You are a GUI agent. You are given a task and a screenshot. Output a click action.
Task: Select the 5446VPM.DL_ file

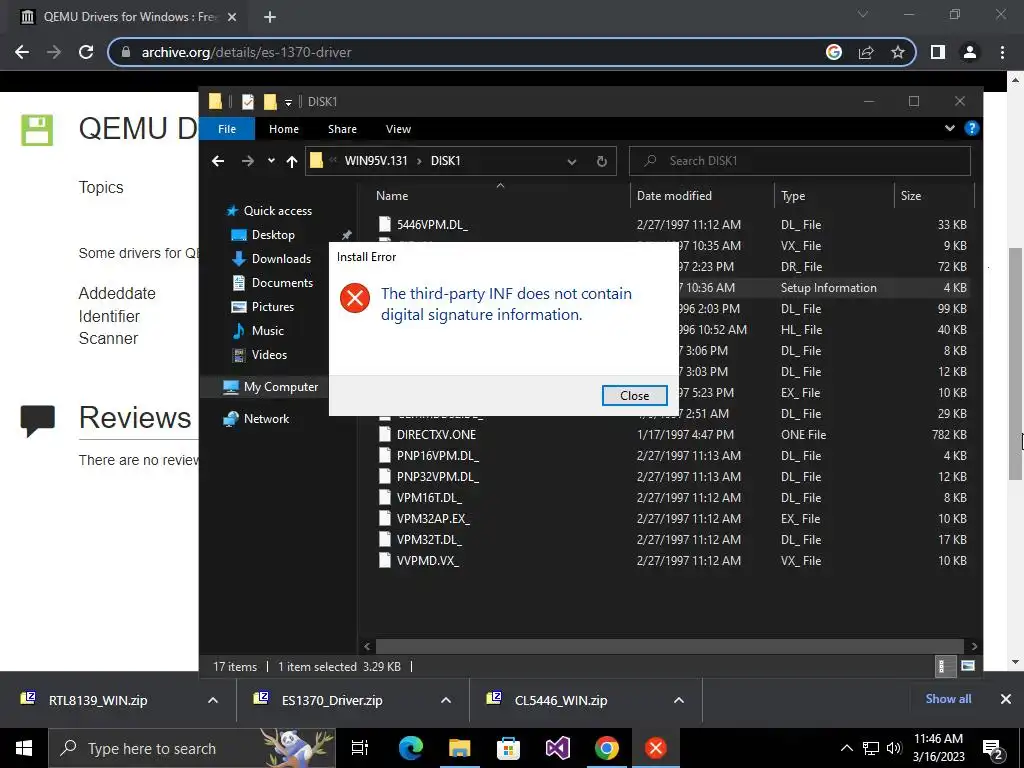[x=432, y=225]
